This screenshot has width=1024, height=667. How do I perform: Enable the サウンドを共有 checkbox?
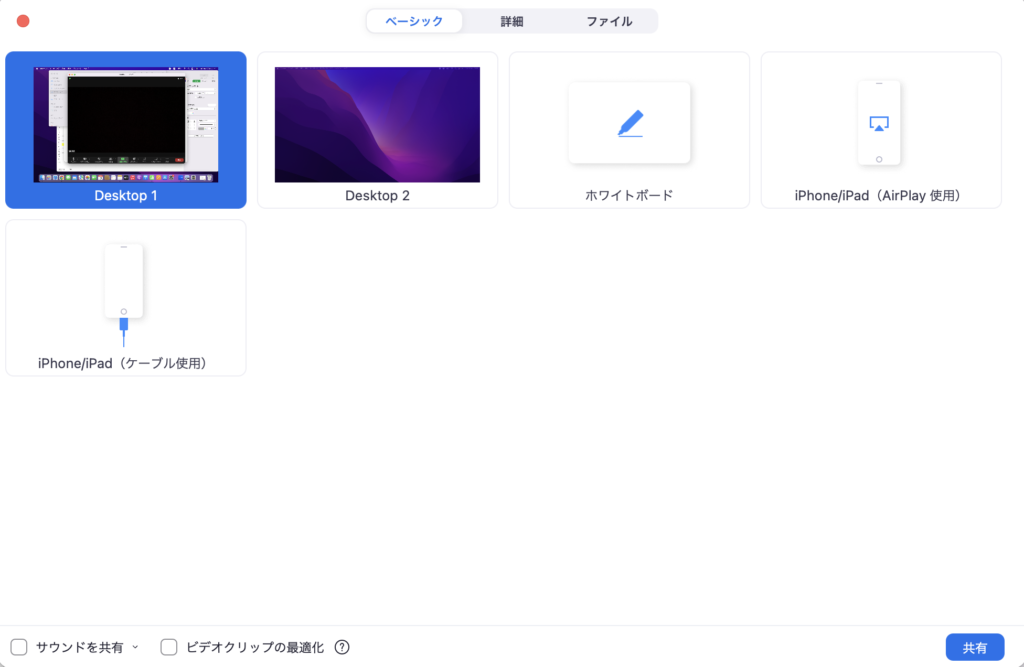(x=19, y=647)
